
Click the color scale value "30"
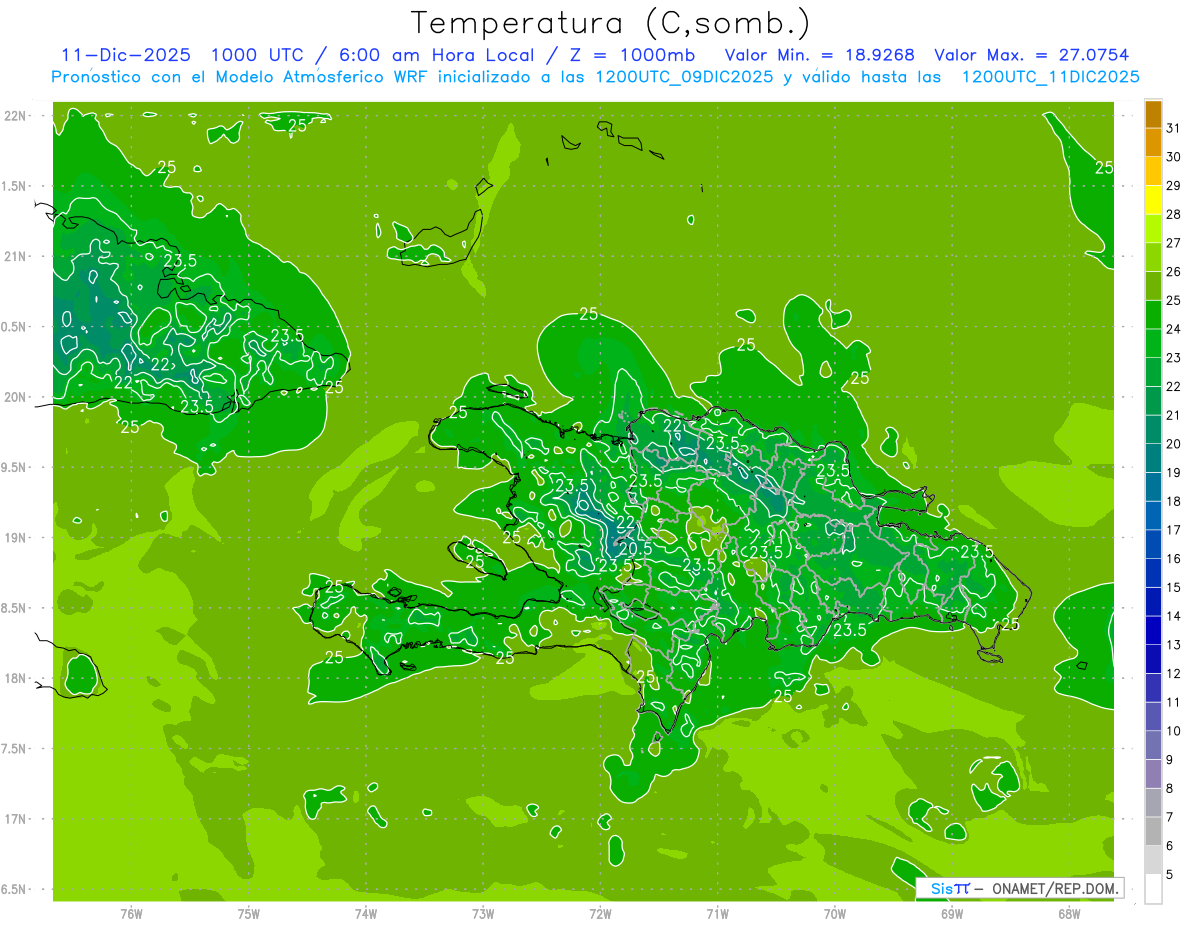click(1174, 157)
